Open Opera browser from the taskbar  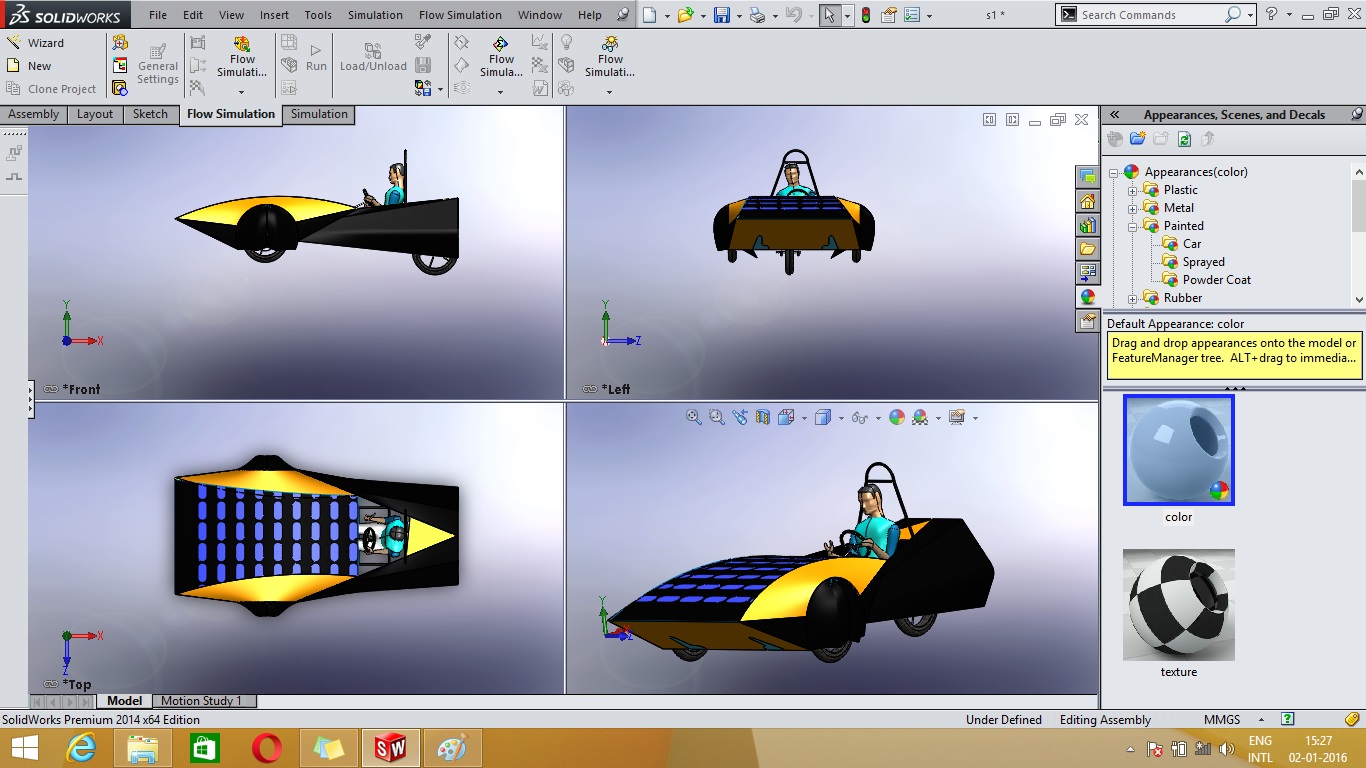pos(267,747)
